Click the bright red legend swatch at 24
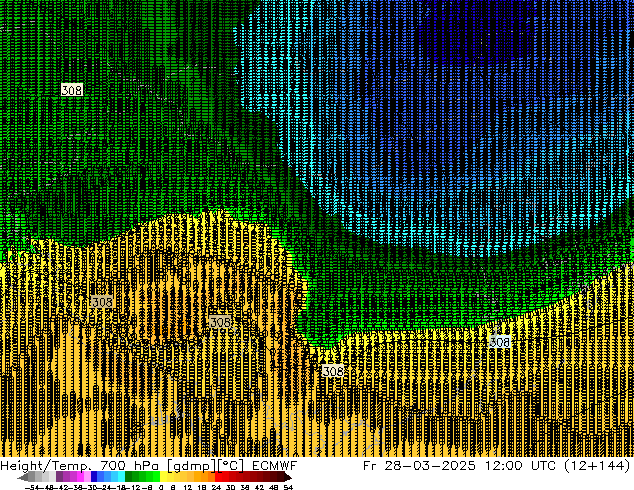Image resolution: width=634 pixels, height=490 pixels. click(218, 477)
